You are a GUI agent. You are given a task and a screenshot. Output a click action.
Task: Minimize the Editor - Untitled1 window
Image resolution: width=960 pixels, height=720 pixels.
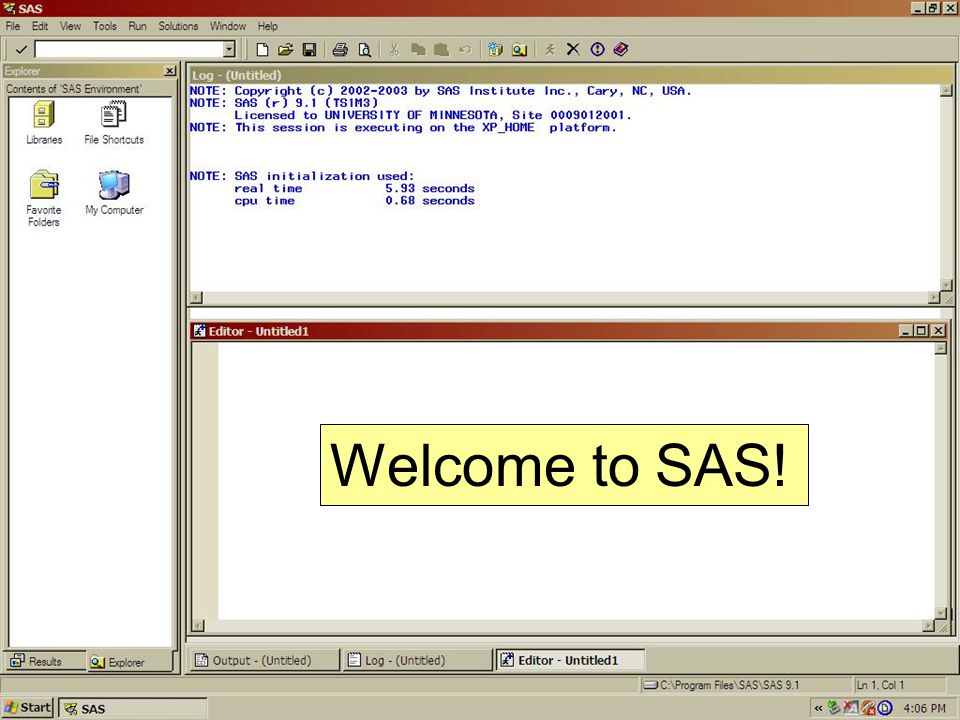906,331
